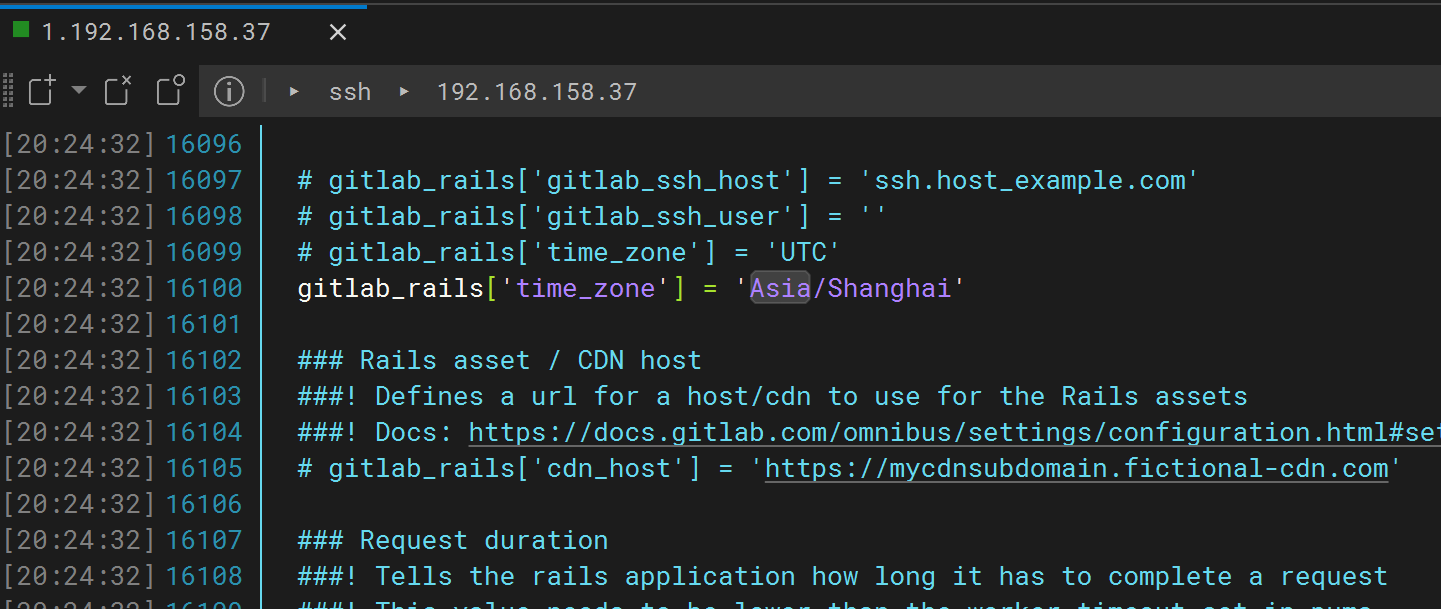Expand the arrow before ssh breadcrumb

tap(294, 92)
